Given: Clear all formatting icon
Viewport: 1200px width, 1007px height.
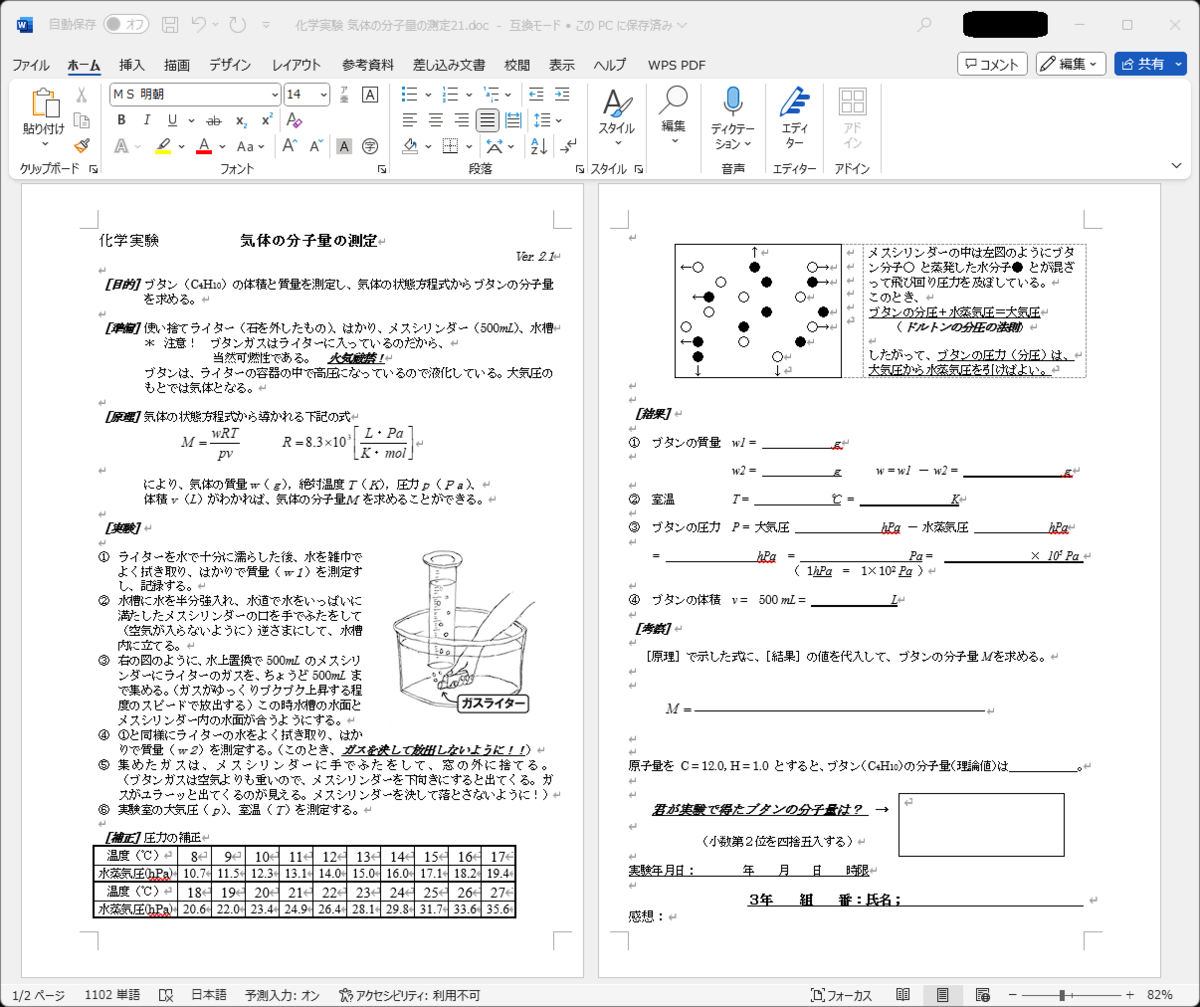Looking at the screenshot, I should click(294, 120).
